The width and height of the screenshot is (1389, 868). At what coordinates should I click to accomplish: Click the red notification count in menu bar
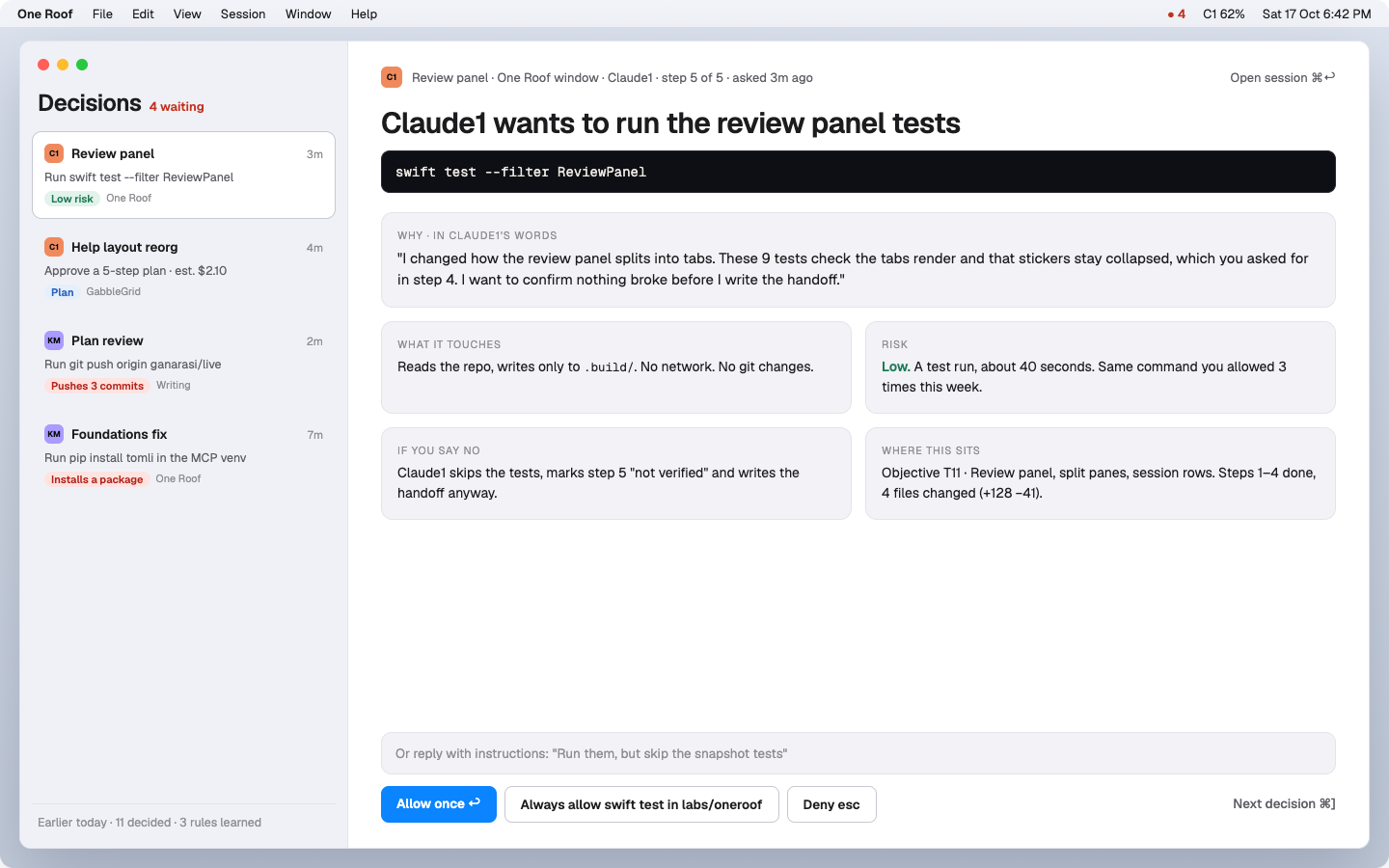click(x=1177, y=14)
